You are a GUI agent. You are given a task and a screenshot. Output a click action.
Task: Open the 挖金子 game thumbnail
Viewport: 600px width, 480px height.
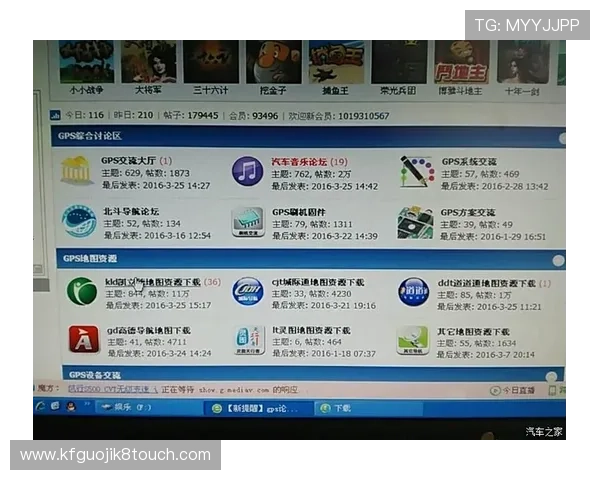click(x=274, y=62)
